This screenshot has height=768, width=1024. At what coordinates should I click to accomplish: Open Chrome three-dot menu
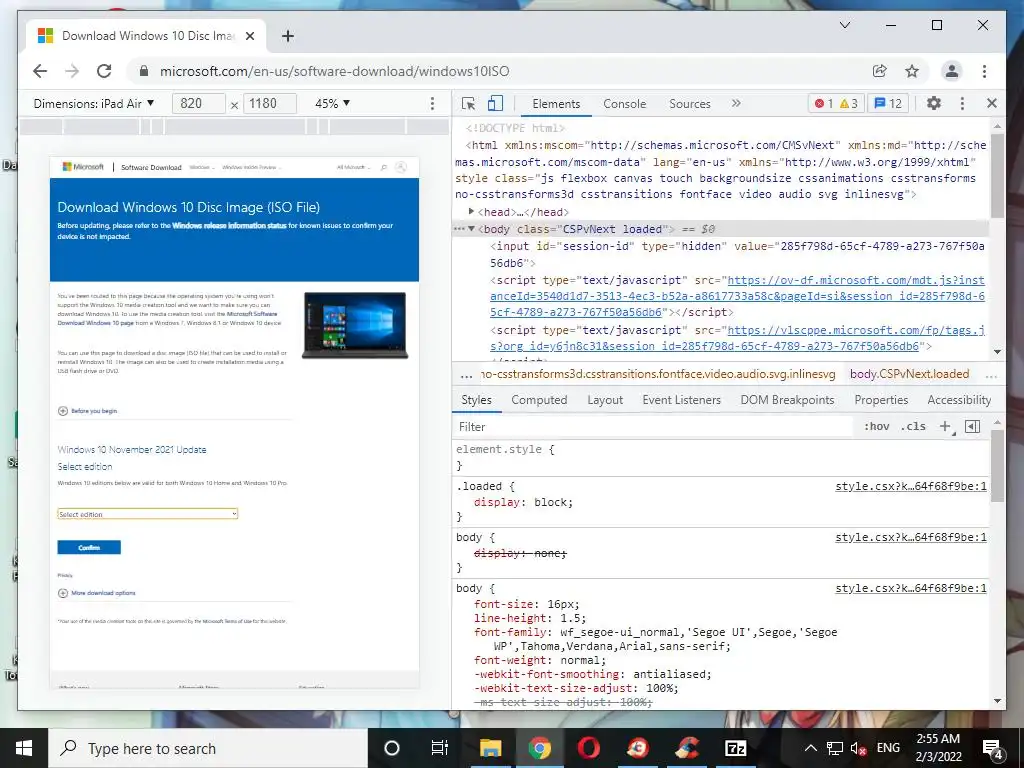984,71
